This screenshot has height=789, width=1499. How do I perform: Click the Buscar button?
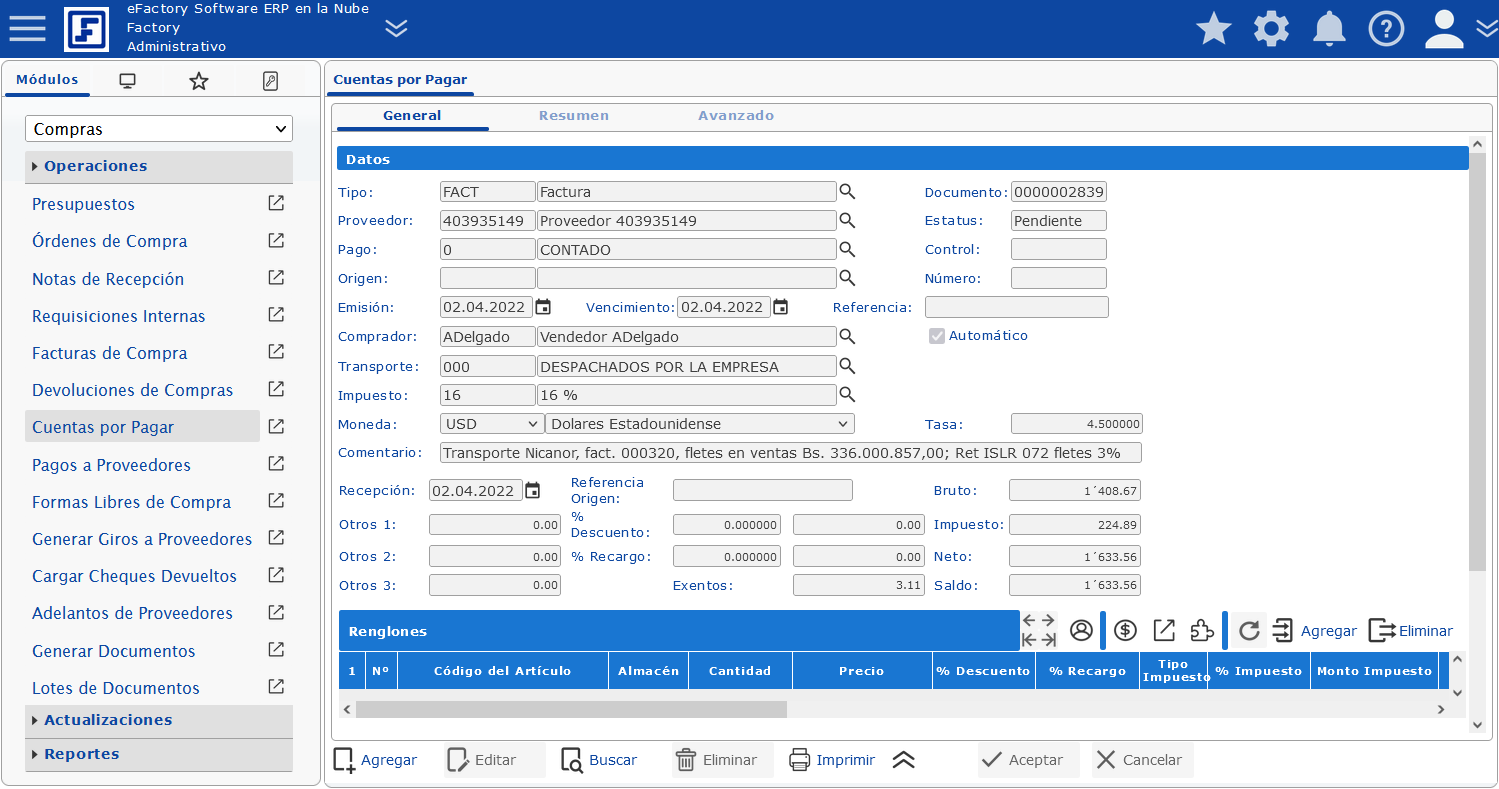(x=600, y=760)
